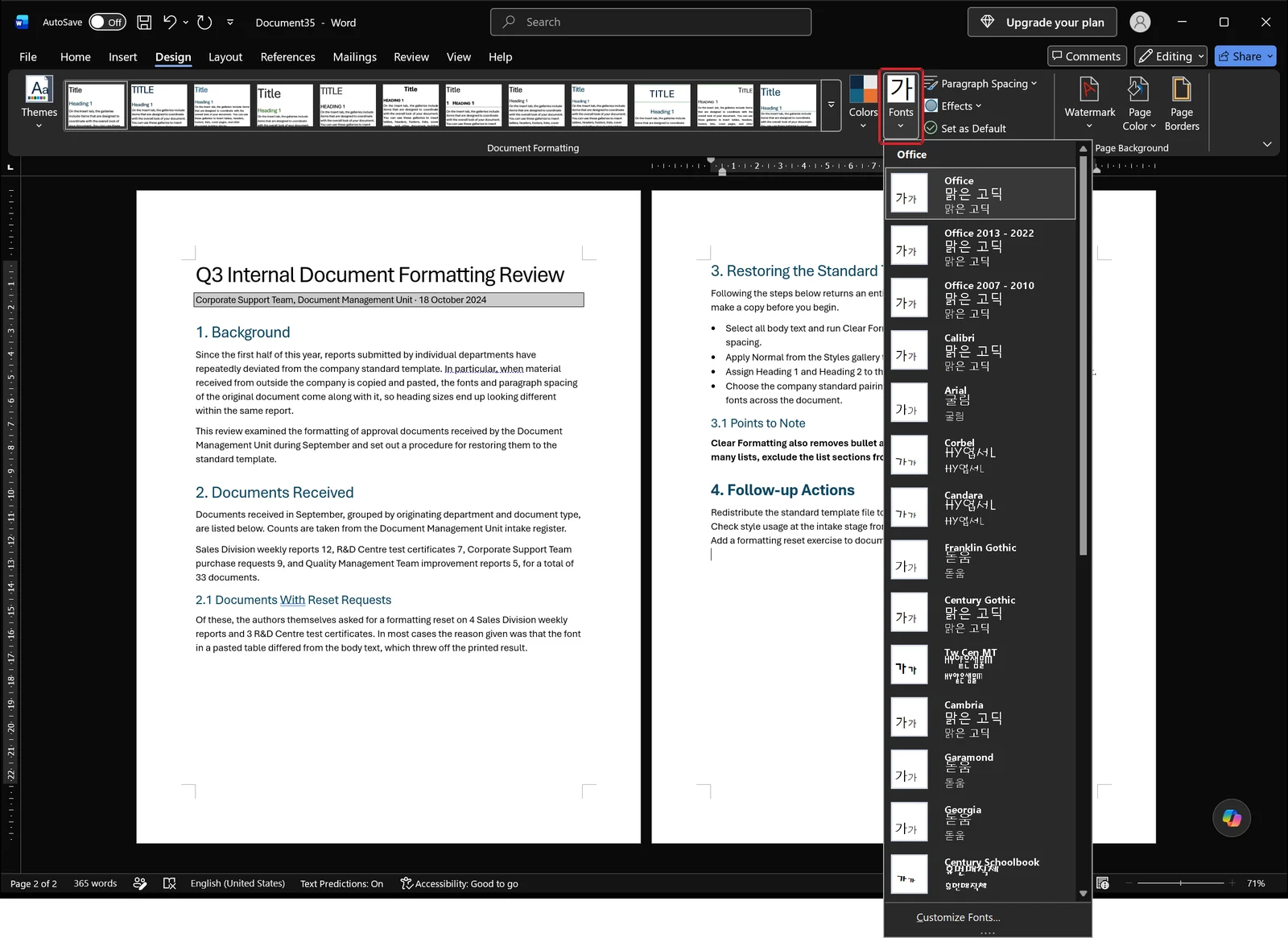Image resolution: width=1288 pixels, height=938 pixels.
Task: Click the Search box
Action: pos(650,23)
